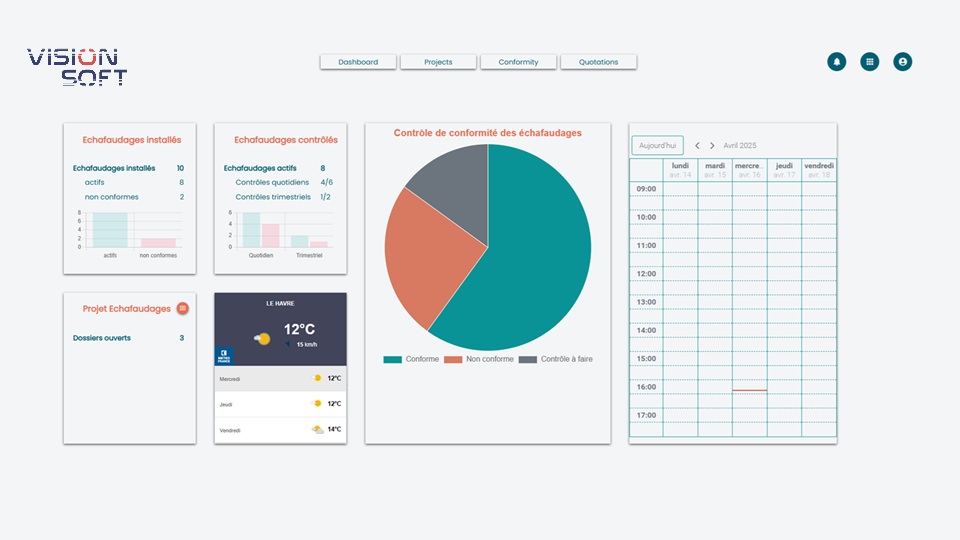Screen dimensions: 960x540
Task: Click Vendredi's cloudy weather icon
Action: click(x=317, y=429)
